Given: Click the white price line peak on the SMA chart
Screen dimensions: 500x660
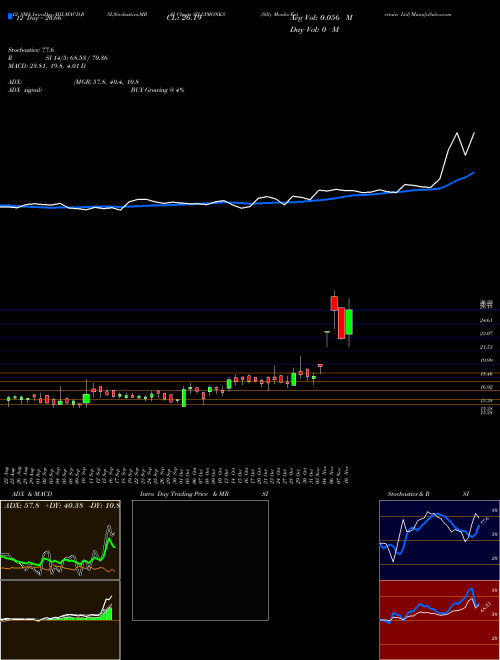Looking at the screenshot, I should click(457, 133).
